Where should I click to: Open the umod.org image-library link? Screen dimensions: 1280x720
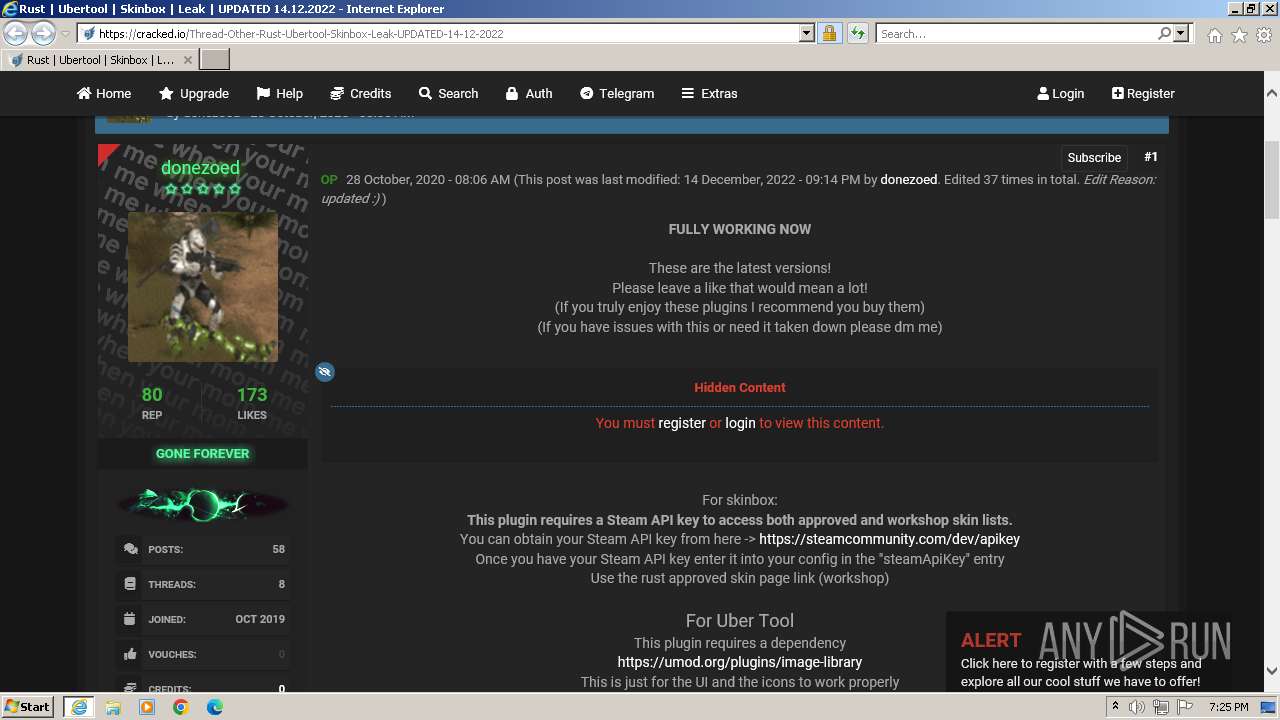click(x=740, y=662)
